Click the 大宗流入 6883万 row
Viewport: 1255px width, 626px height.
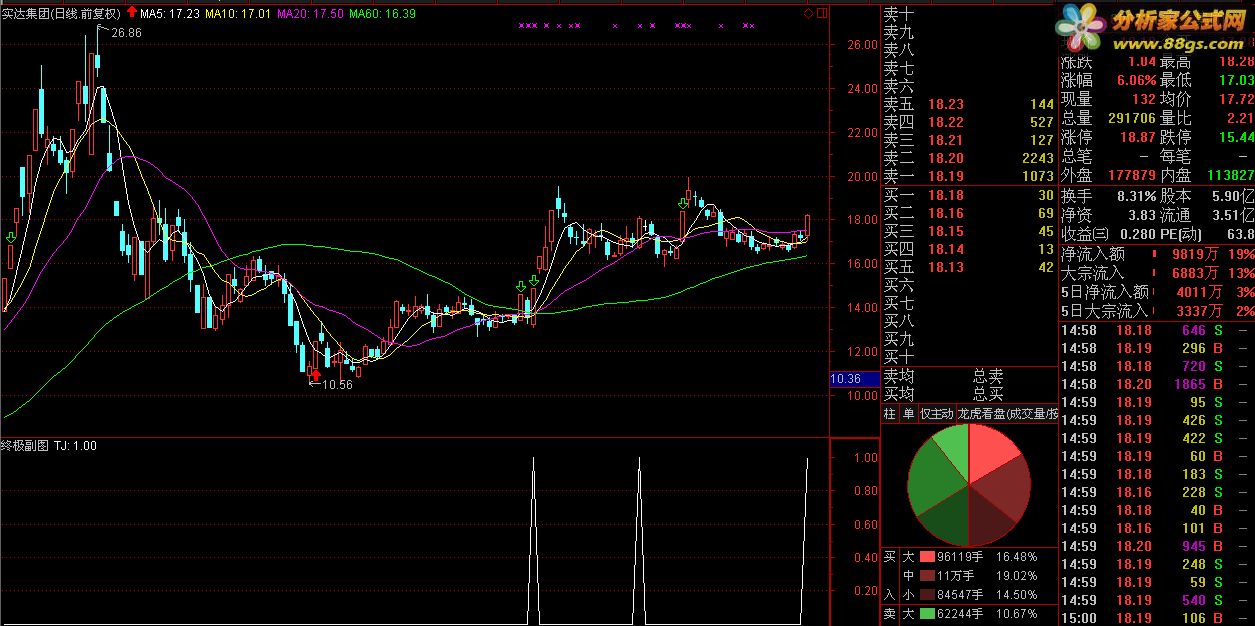(1157, 273)
